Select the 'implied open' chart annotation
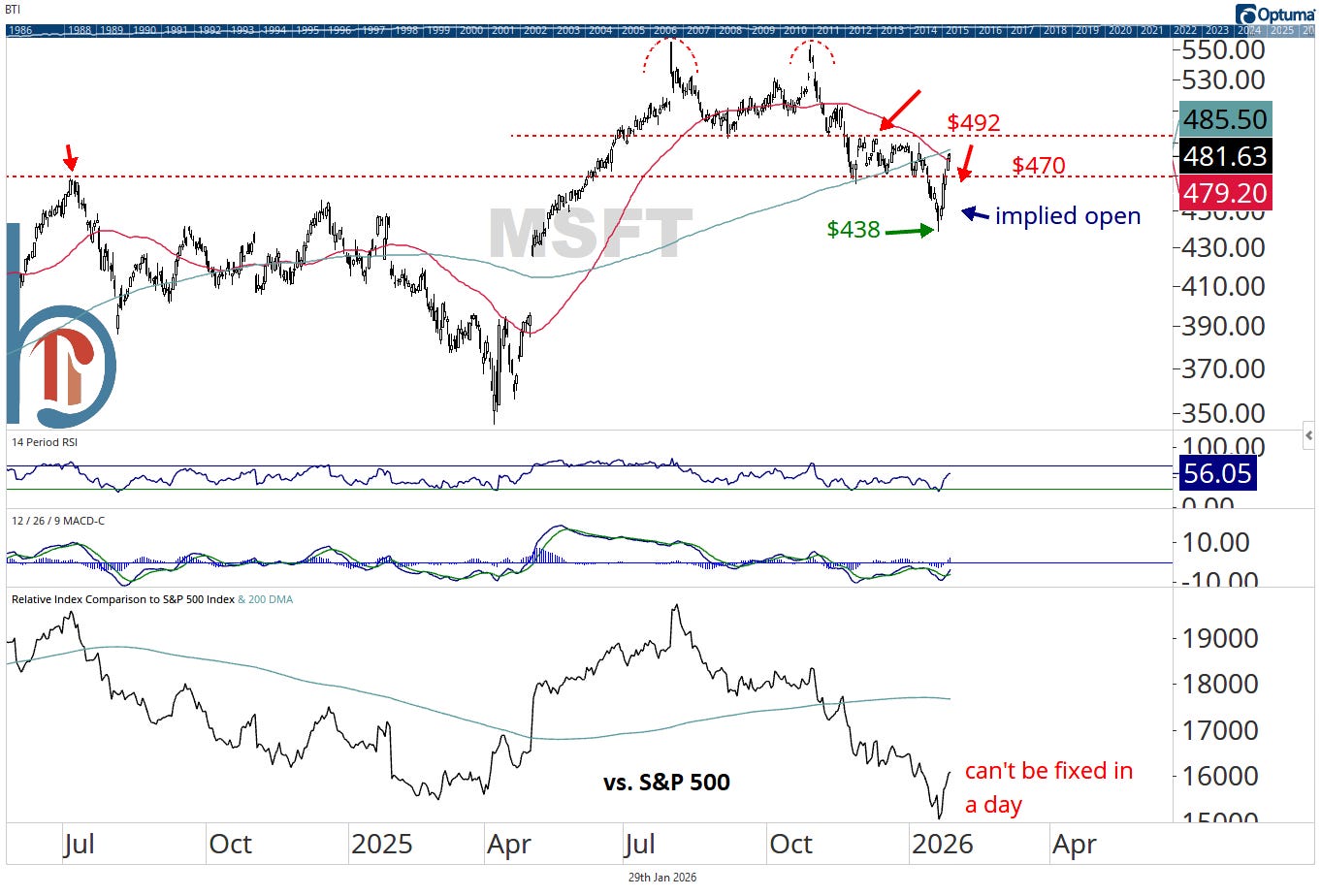The height and width of the screenshot is (896, 1321). [x=1067, y=216]
